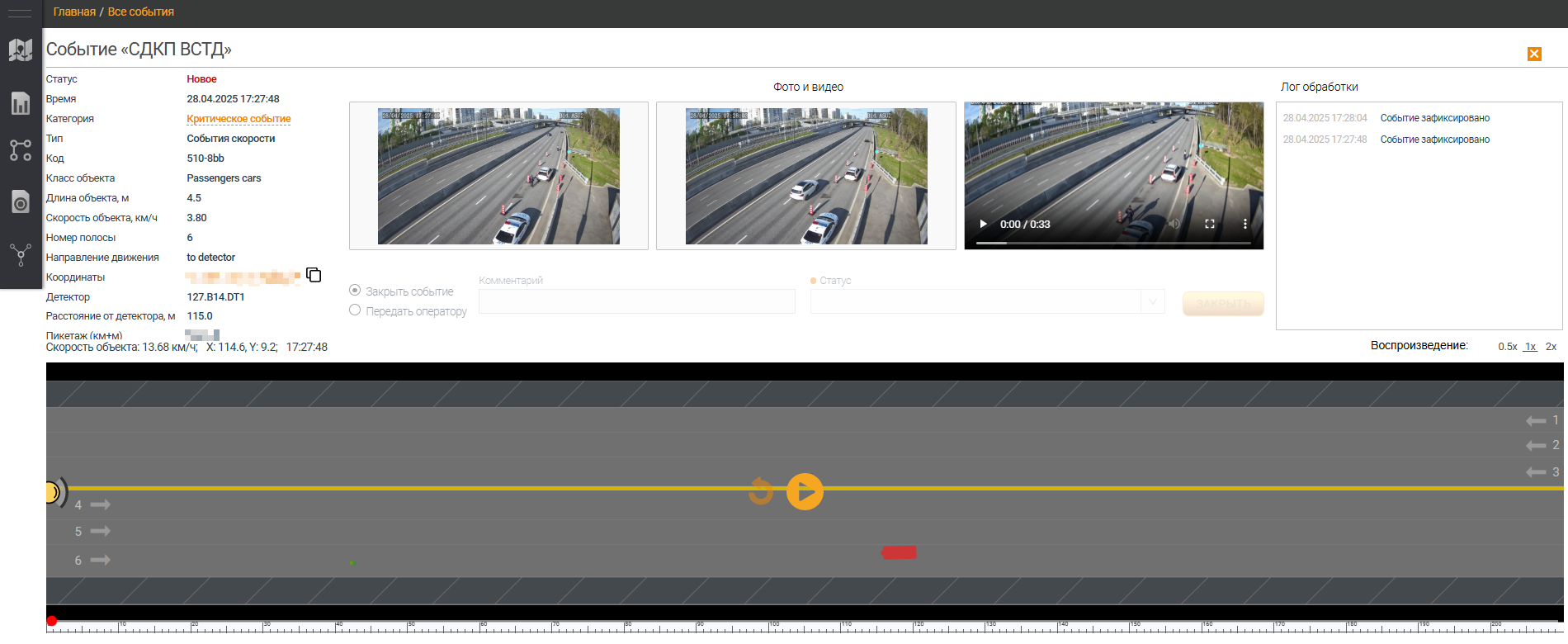Viewport: 1568px width, 644px height.
Task: Go to 'Главная' in the breadcrumb
Action: click(74, 12)
